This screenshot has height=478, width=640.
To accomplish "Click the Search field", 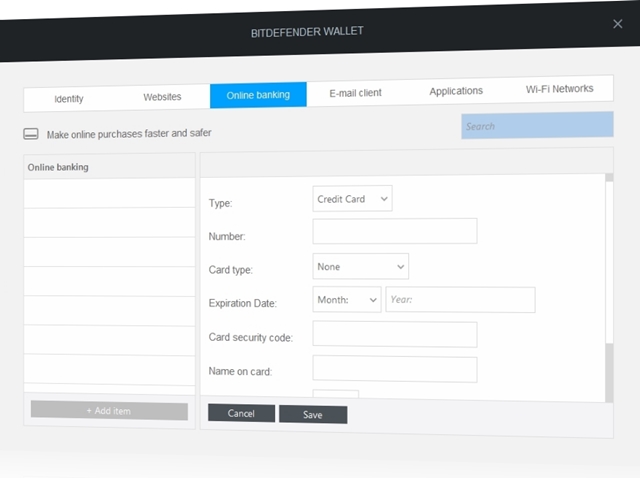I will [x=537, y=125].
